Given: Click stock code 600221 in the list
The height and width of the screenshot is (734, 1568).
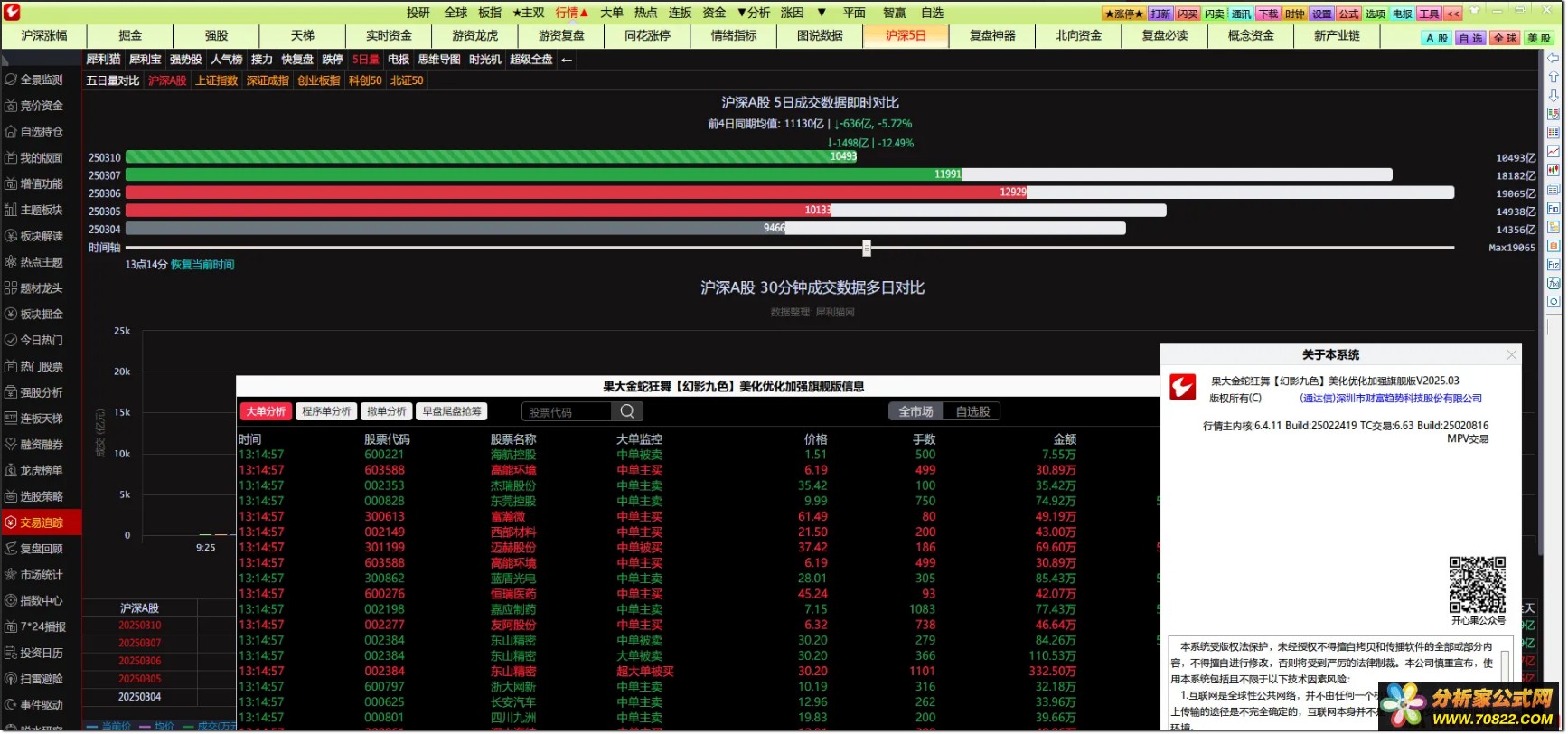Looking at the screenshot, I should (384, 455).
